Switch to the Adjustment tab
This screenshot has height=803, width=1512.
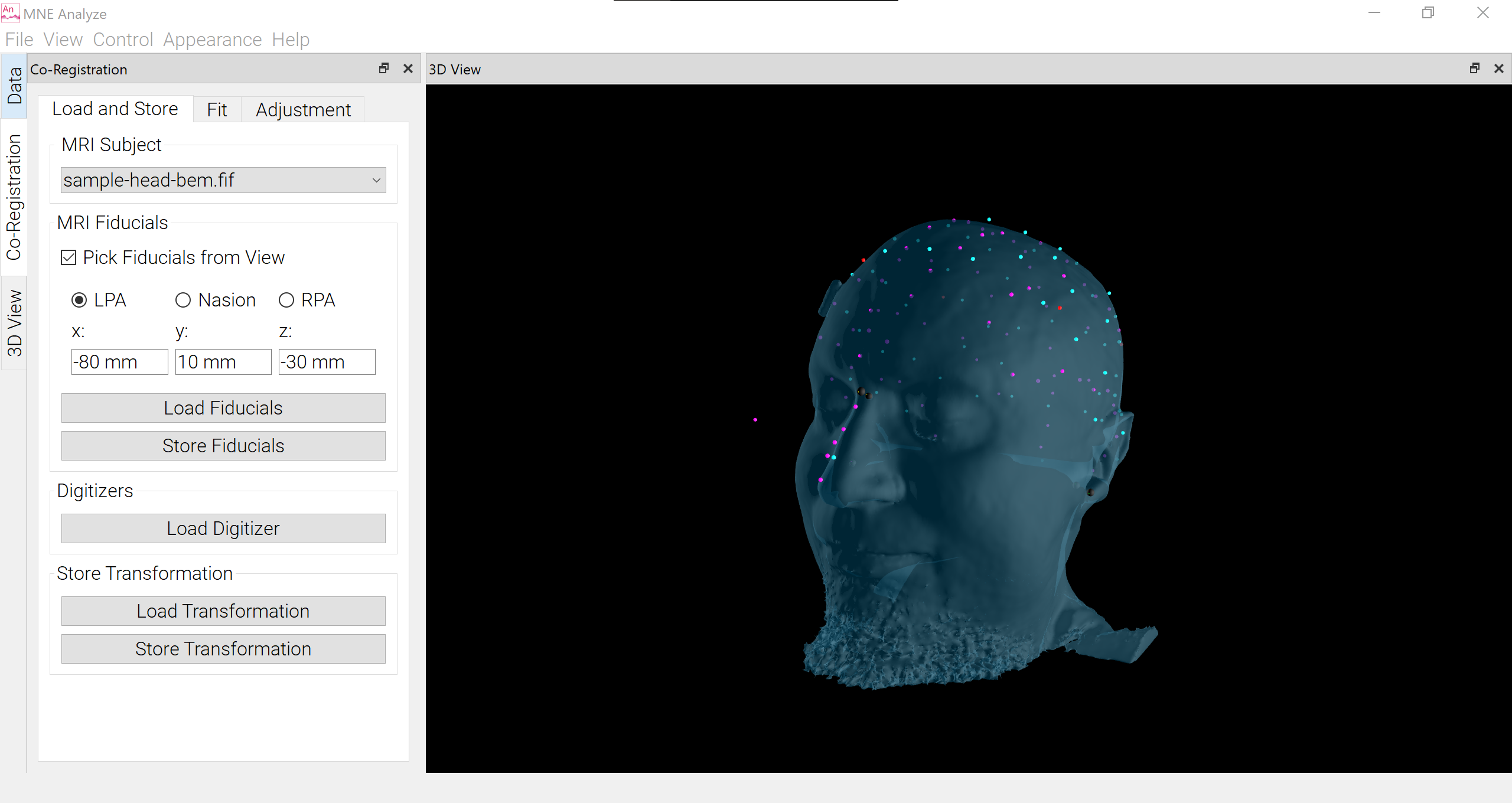click(x=303, y=110)
